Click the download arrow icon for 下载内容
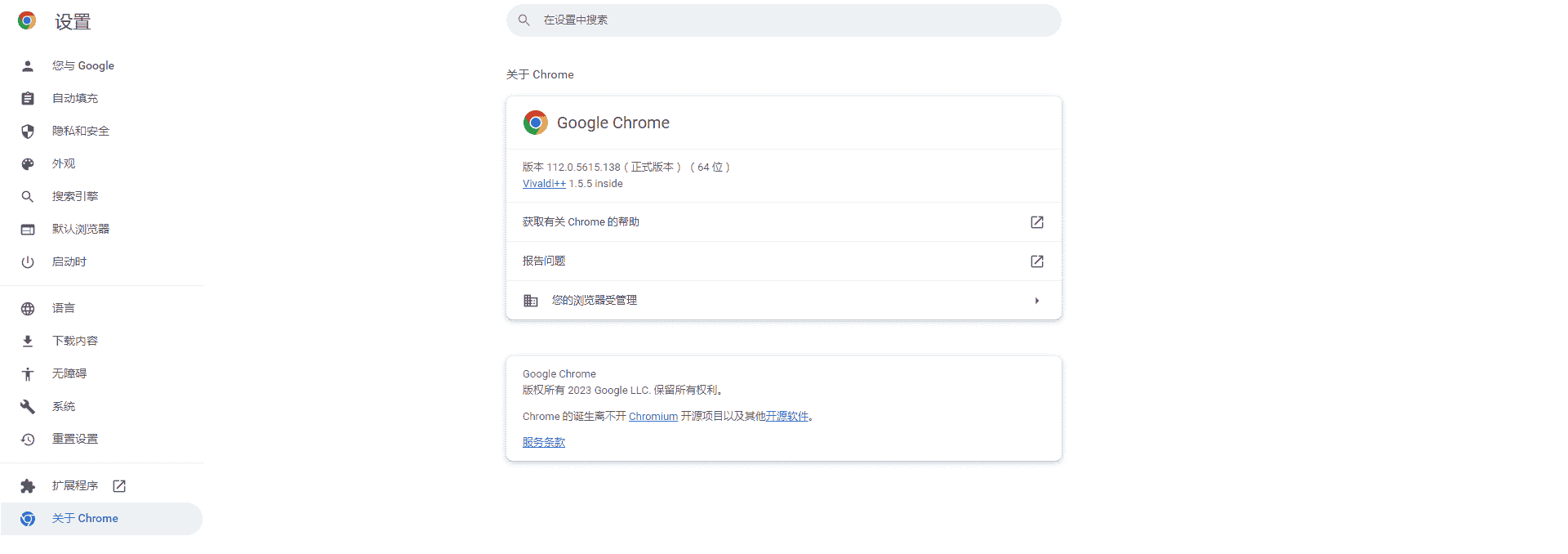The height and width of the screenshot is (554, 1568). point(28,342)
